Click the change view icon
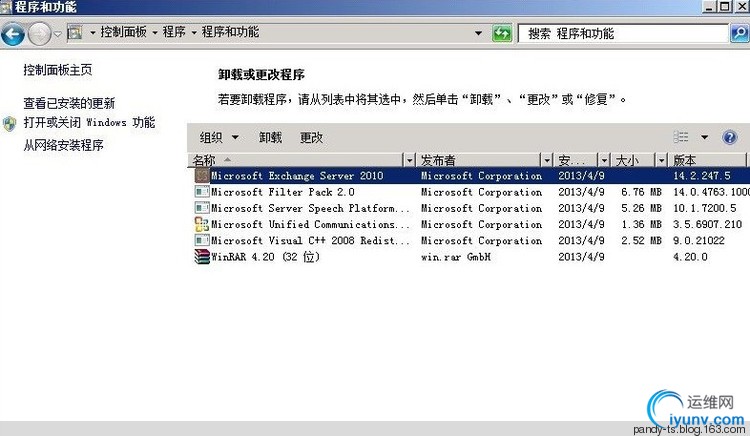Image resolution: width=750 pixels, height=436 pixels. tap(681, 137)
